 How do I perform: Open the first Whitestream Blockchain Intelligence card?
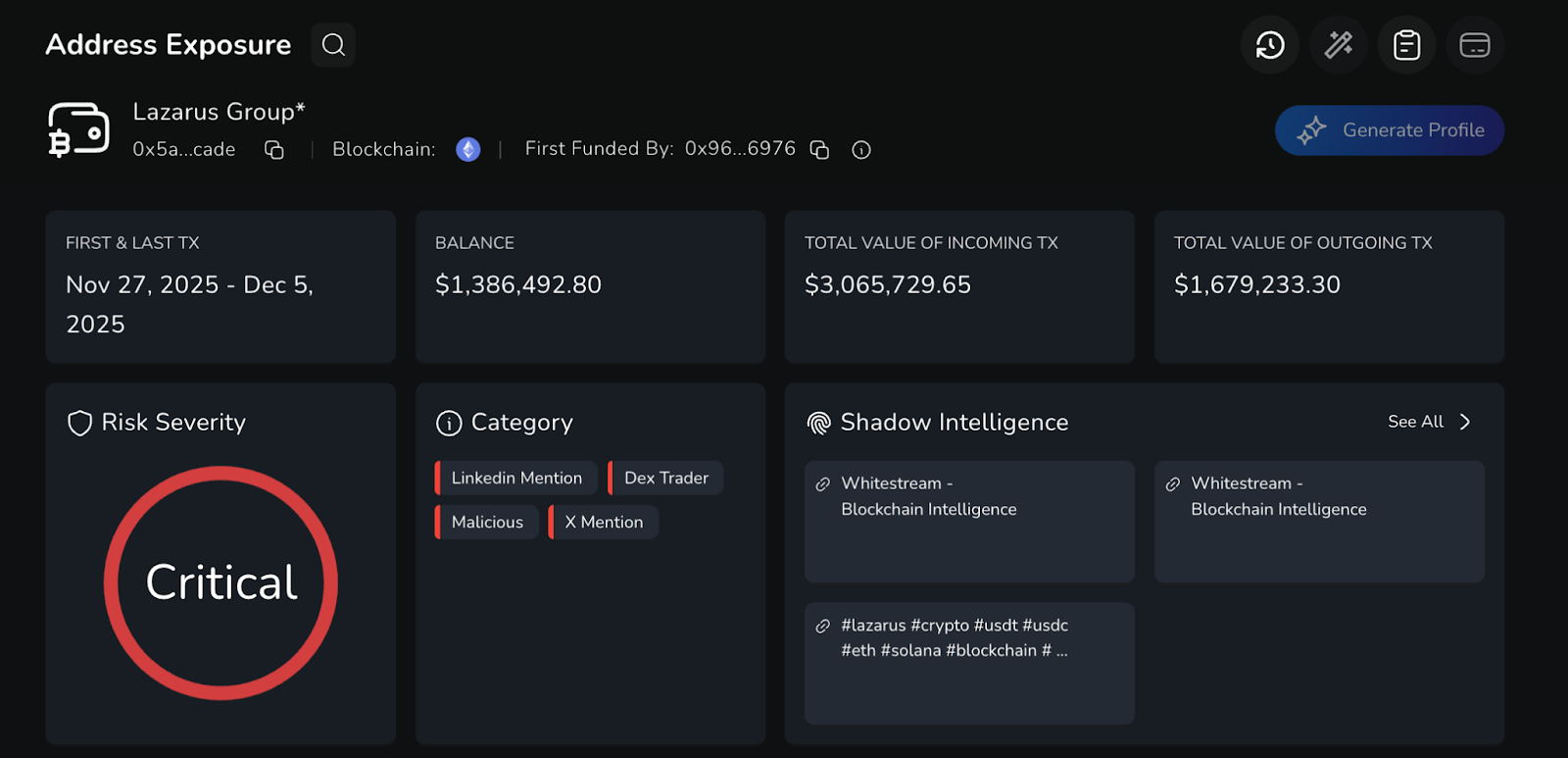tap(969, 522)
